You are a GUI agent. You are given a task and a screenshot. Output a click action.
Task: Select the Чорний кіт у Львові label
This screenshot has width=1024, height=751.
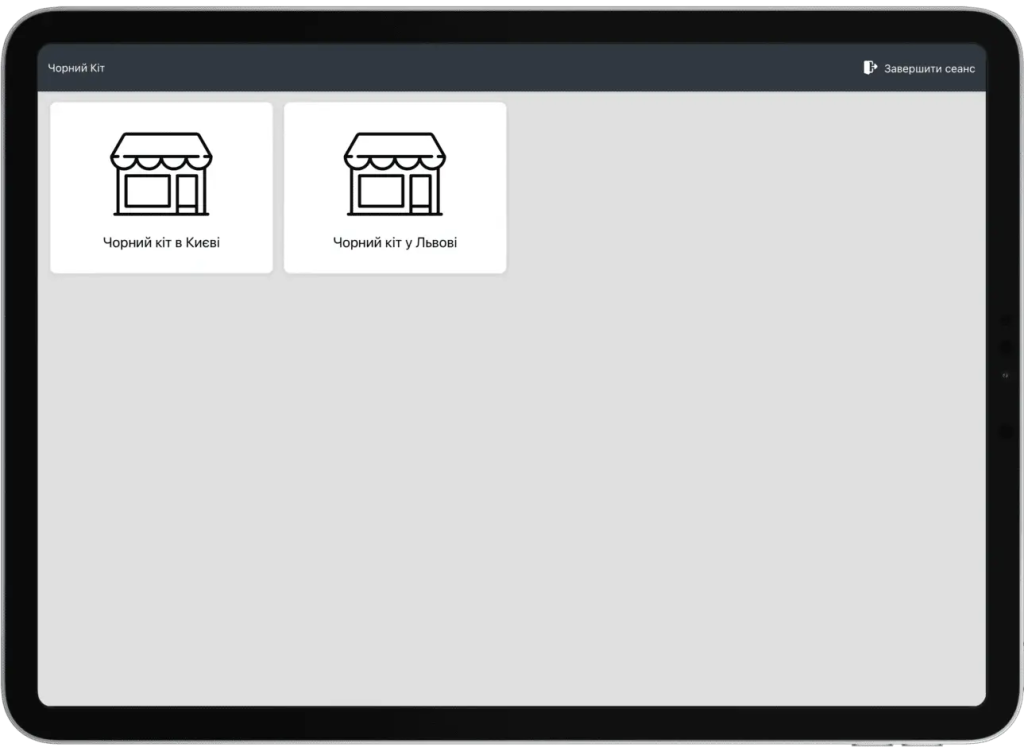[x=395, y=242]
